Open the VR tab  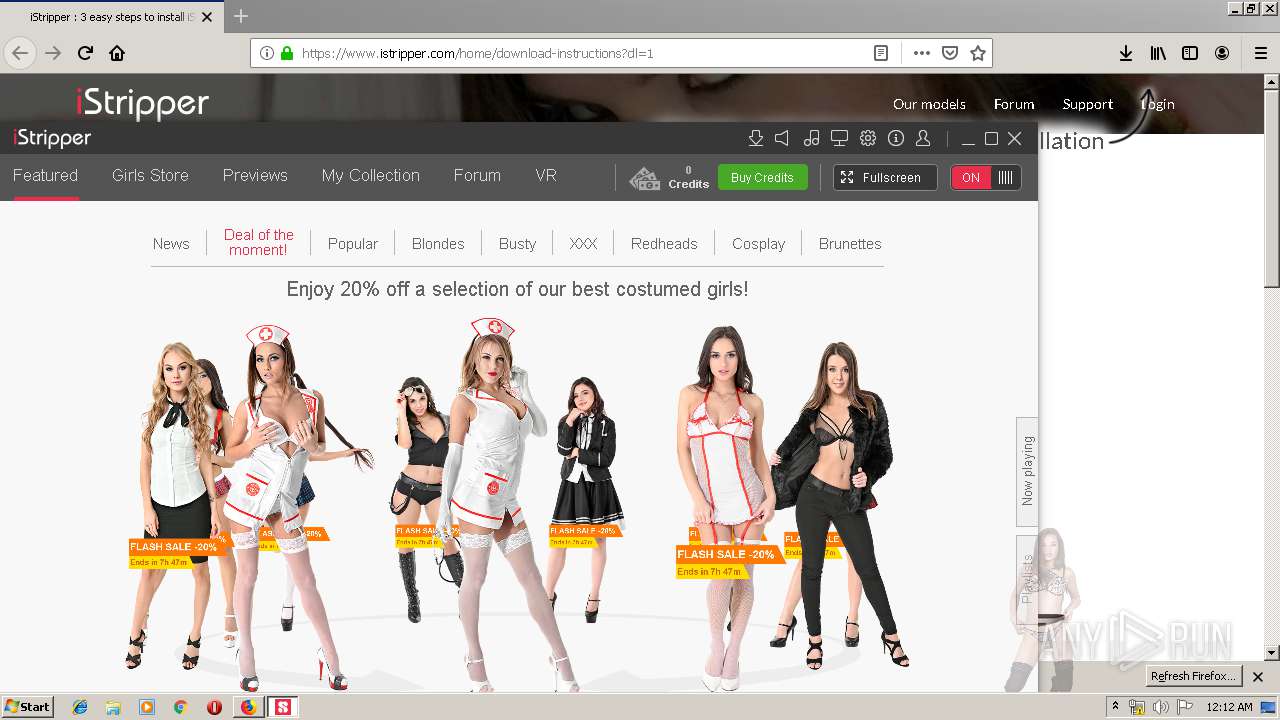546,175
